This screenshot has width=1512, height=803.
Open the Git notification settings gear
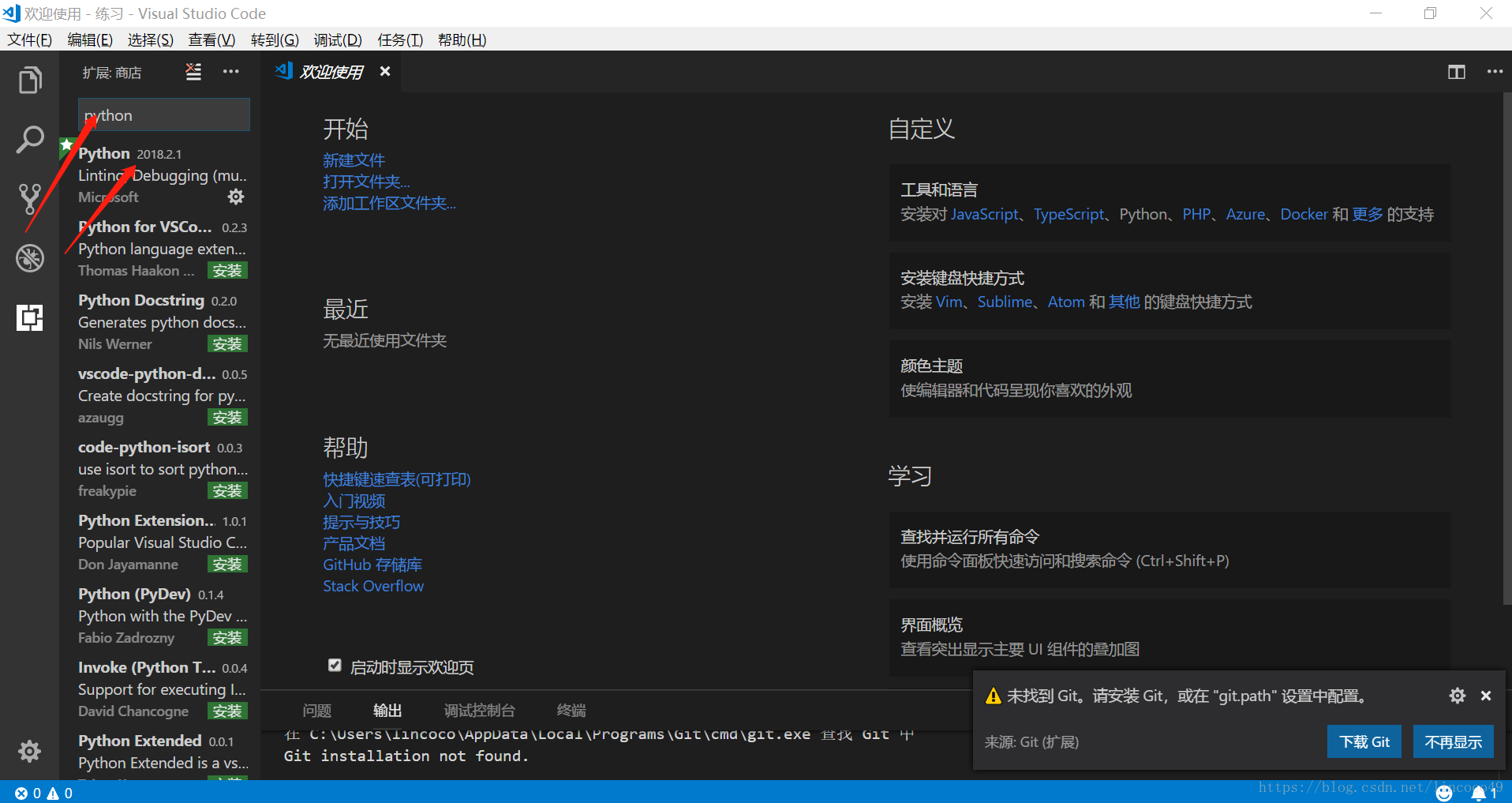[1458, 696]
